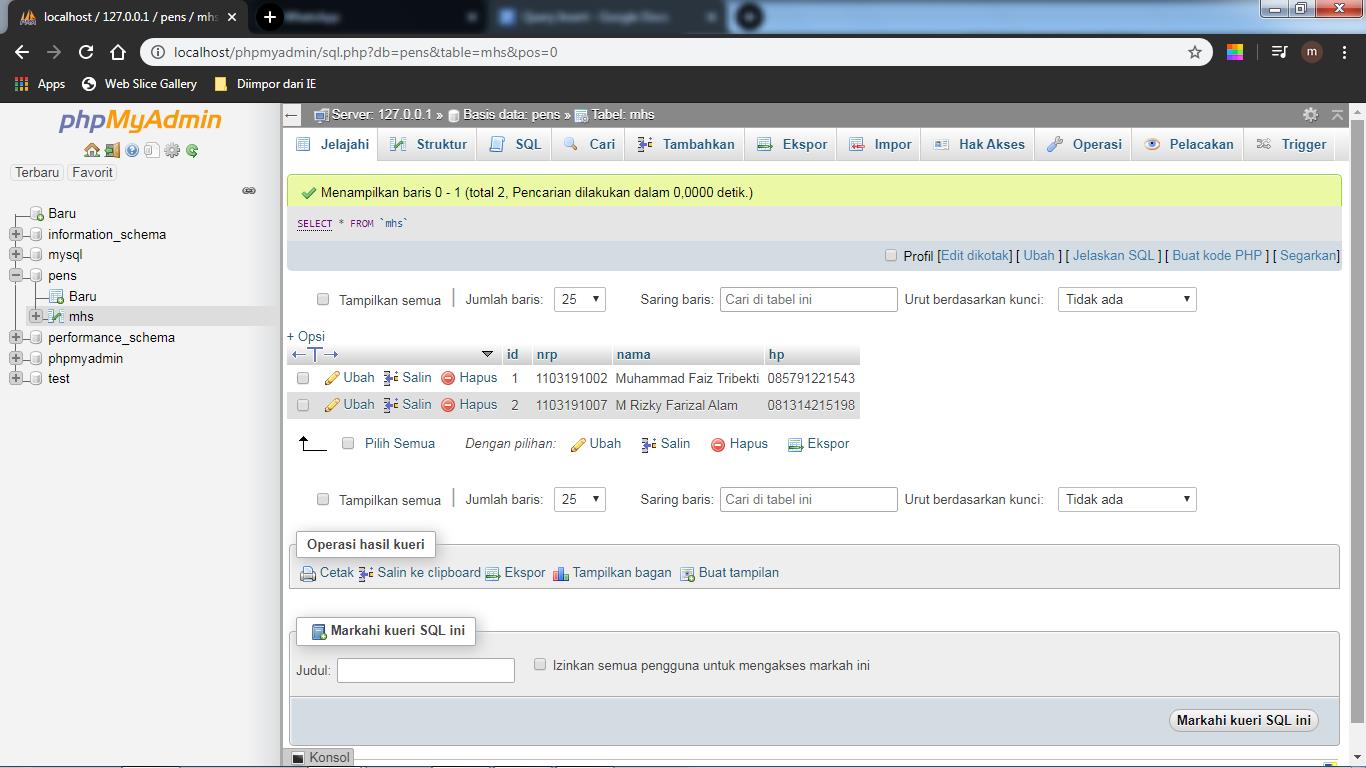
Task: Click the pencil Ubah icon for row 1
Action: (x=332, y=379)
